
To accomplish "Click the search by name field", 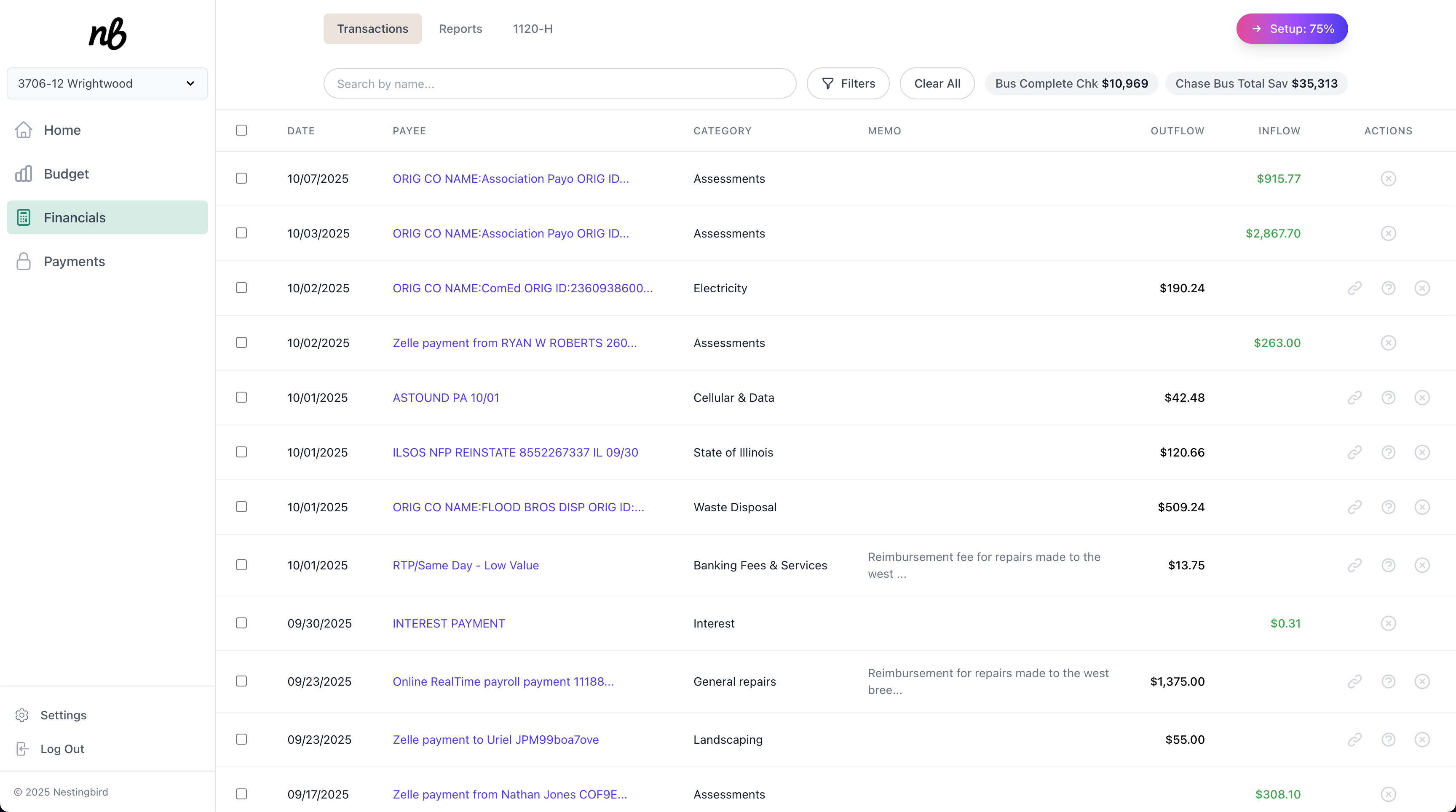I will (x=559, y=83).
